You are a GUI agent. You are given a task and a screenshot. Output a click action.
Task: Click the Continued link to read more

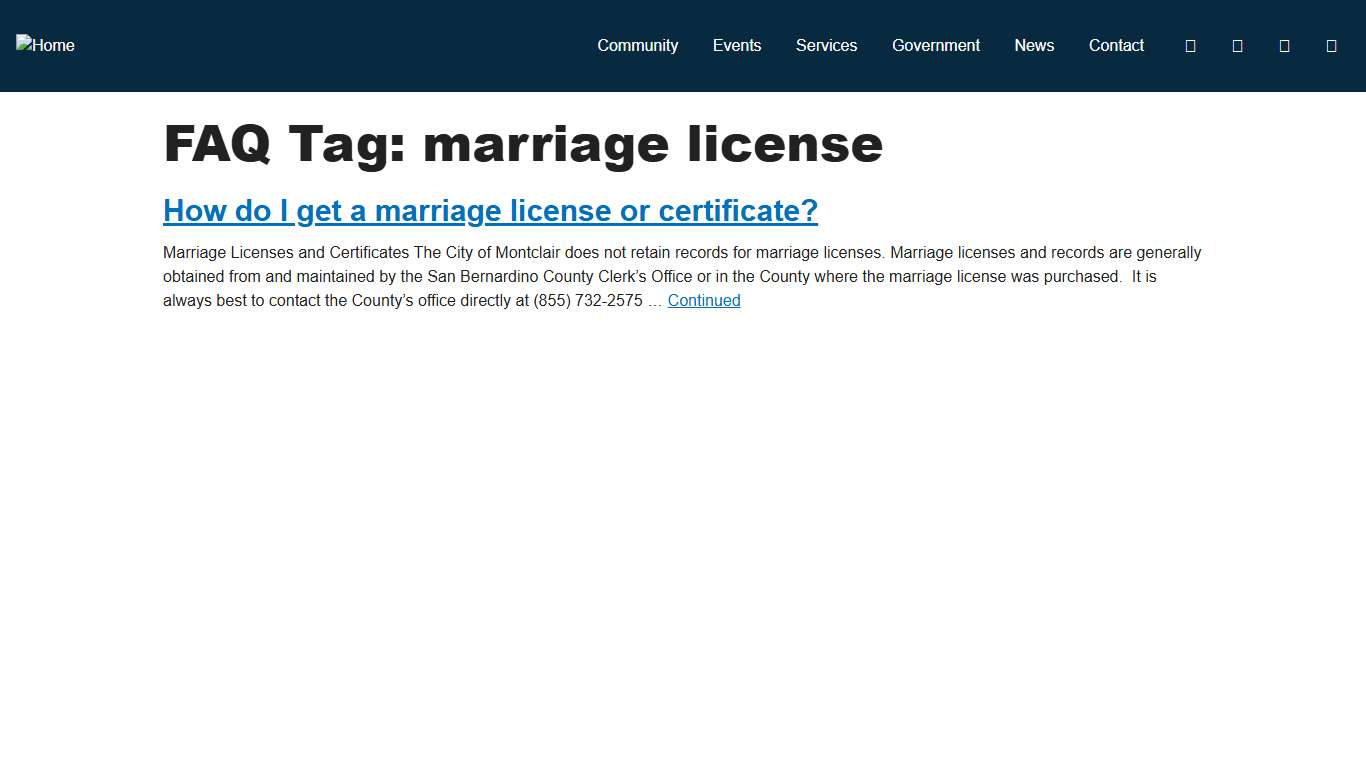(x=704, y=300)
